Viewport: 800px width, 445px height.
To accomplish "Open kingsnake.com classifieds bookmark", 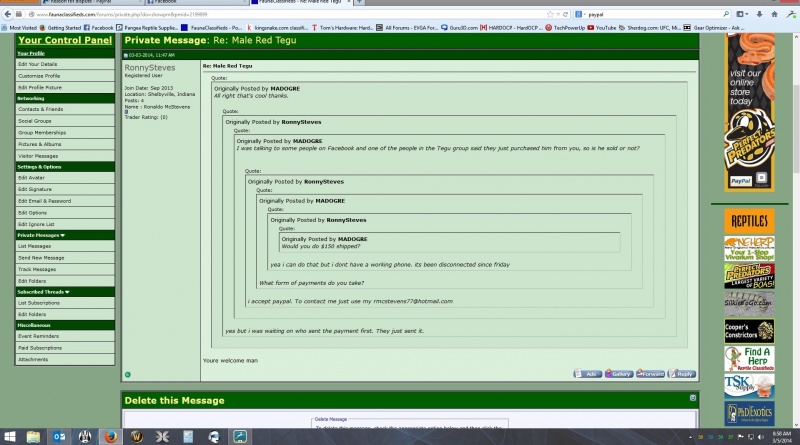I will pos(278,28).
